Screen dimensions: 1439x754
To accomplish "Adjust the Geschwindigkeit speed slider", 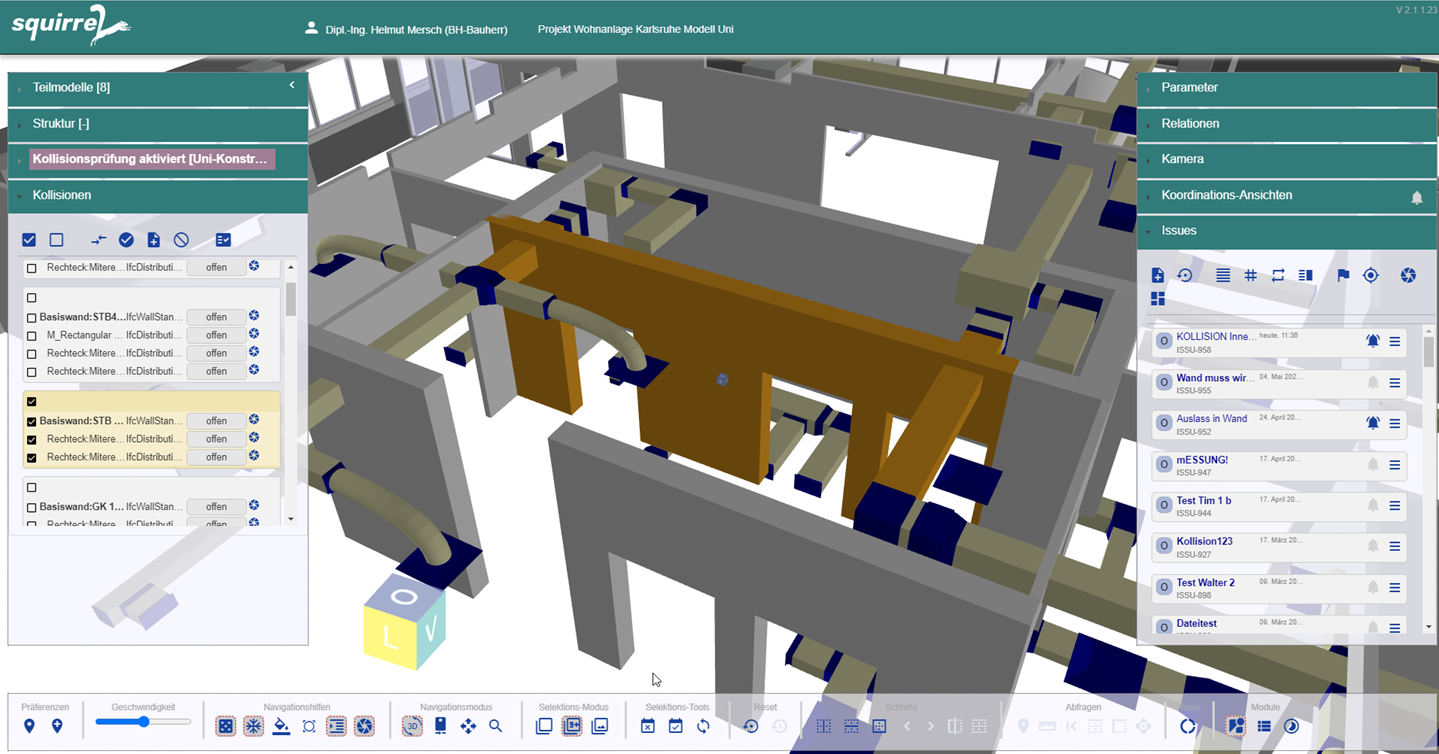I will (x=143, y=720).
